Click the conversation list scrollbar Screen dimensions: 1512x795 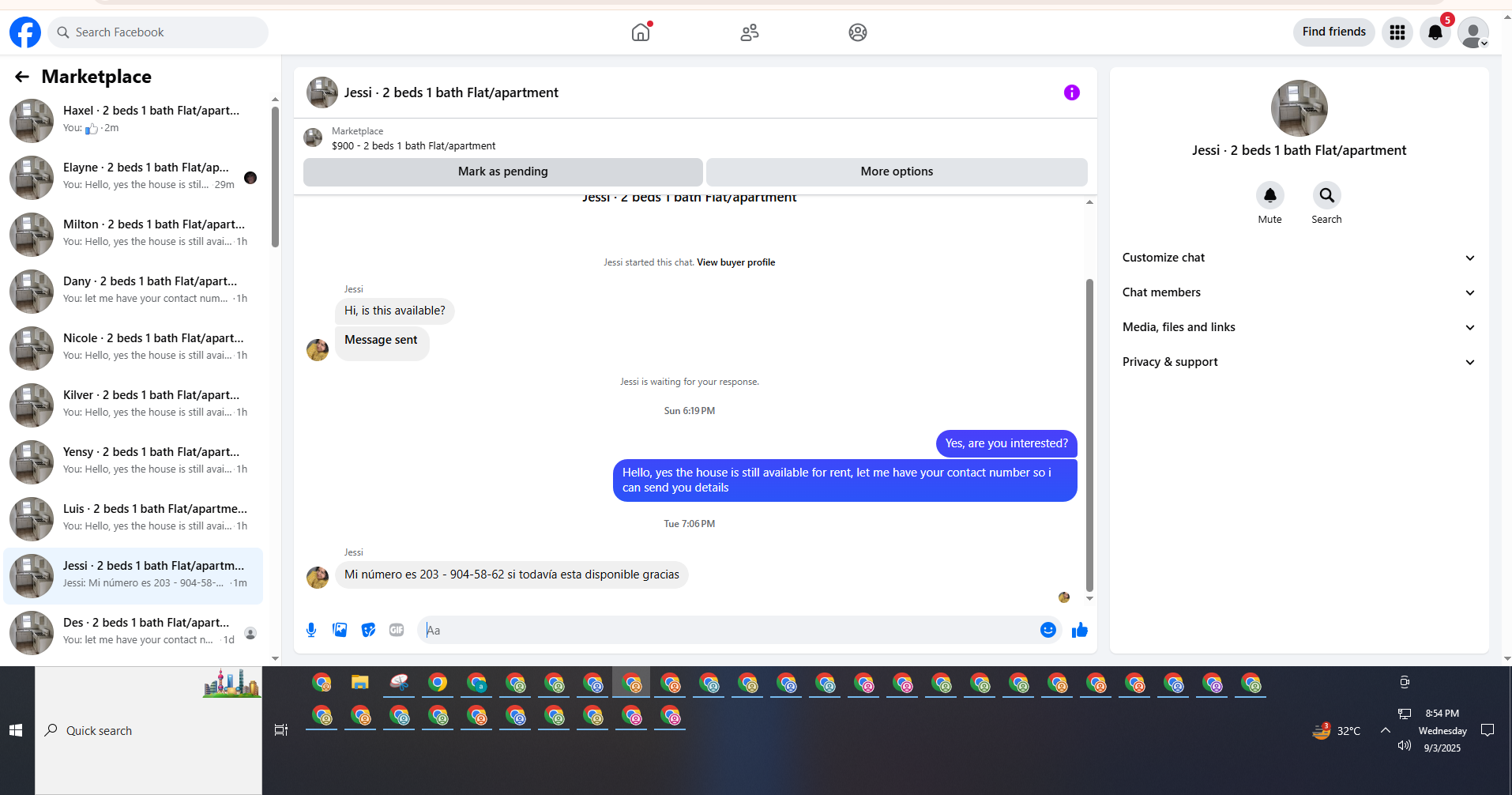(x=275, y=176)
